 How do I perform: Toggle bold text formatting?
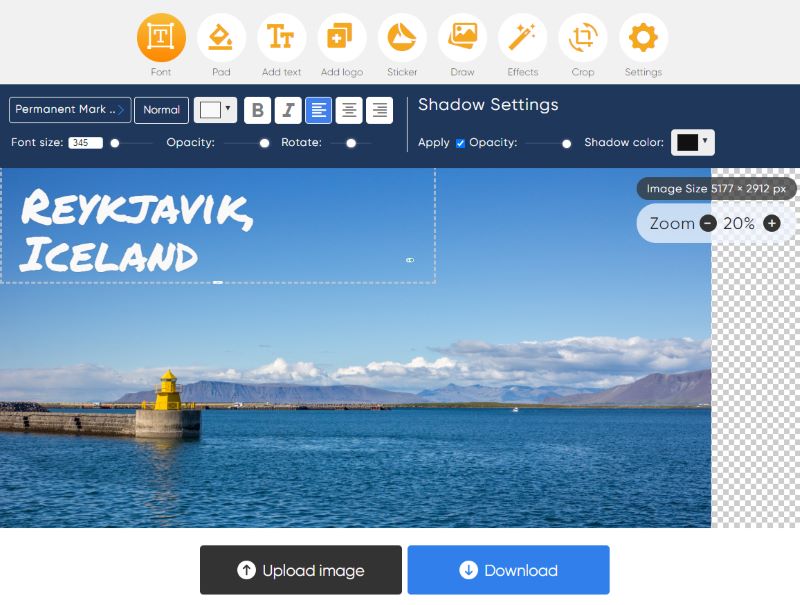click(x=258, y=110)
